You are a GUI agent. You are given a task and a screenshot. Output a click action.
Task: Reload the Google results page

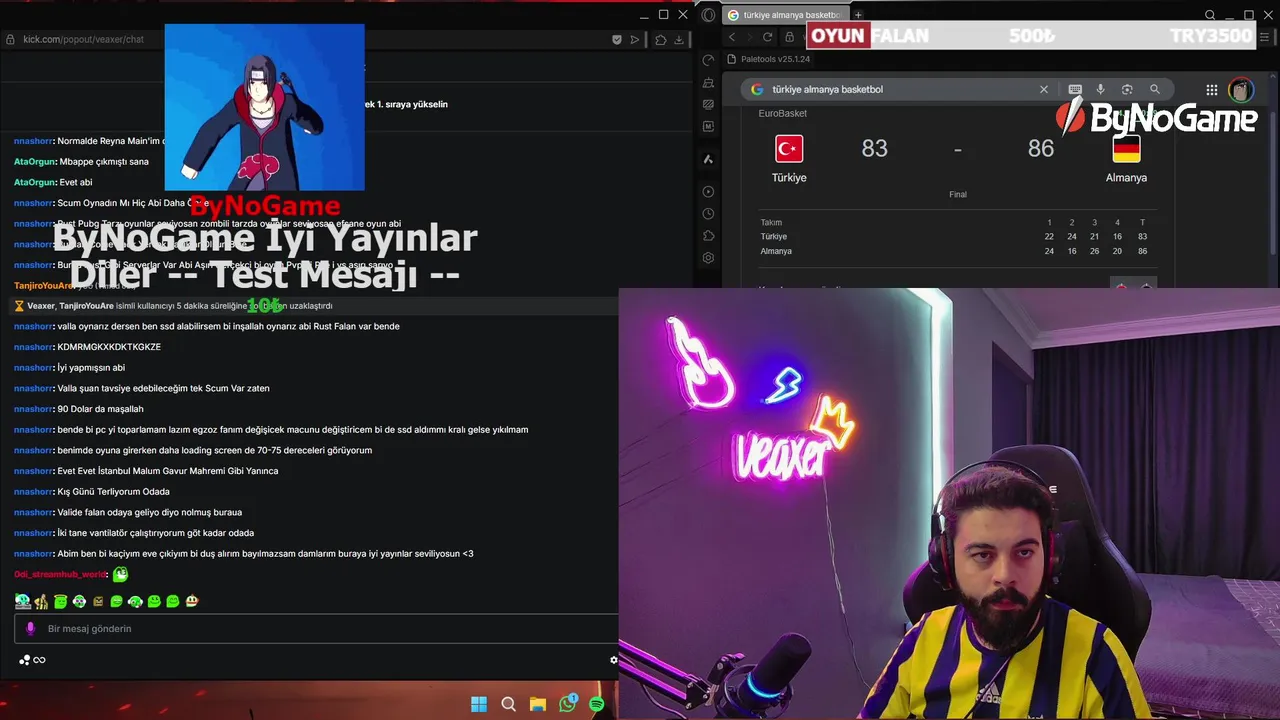[x=767, y=37]
